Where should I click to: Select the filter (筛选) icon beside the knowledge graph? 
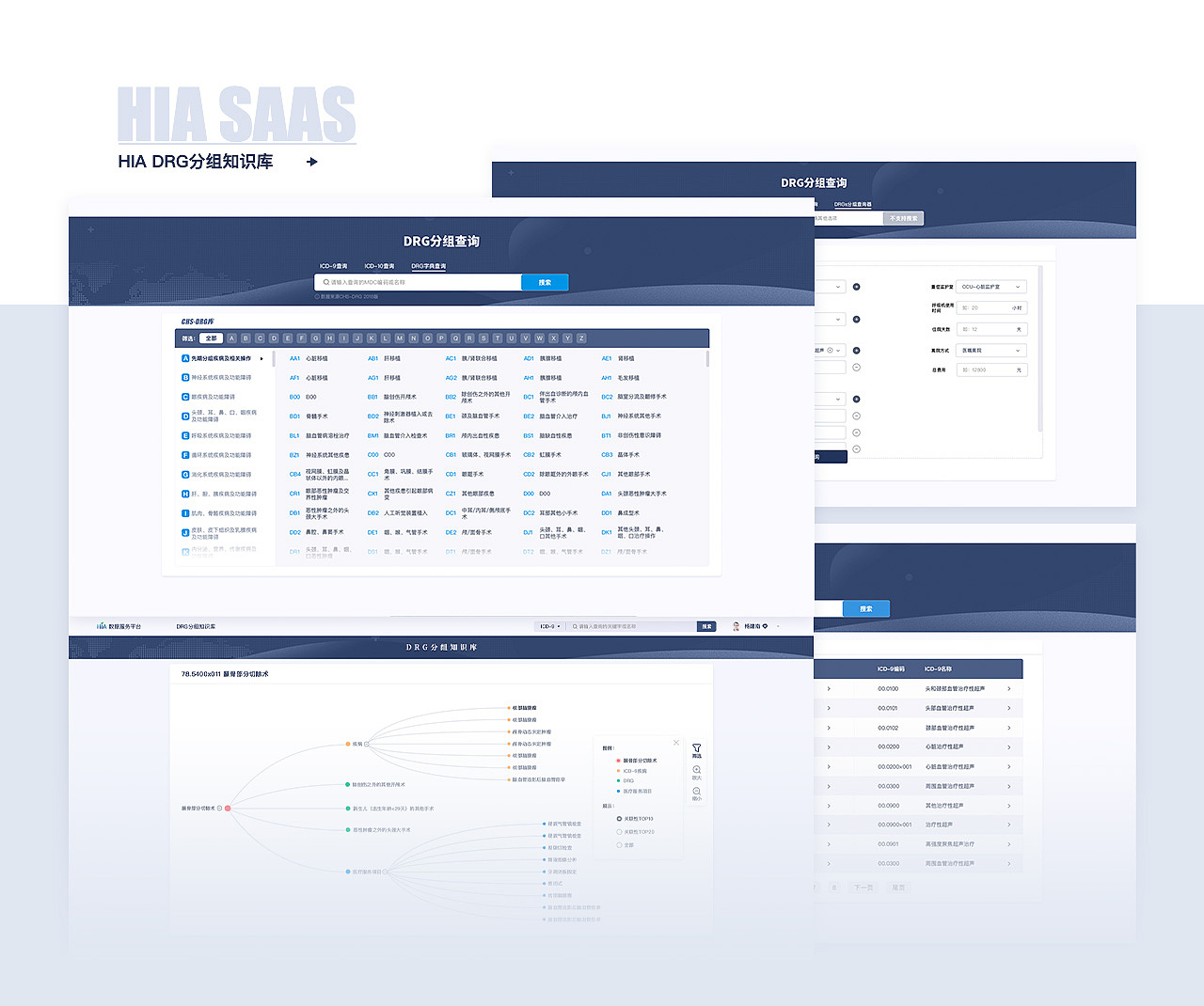point(696,748)
